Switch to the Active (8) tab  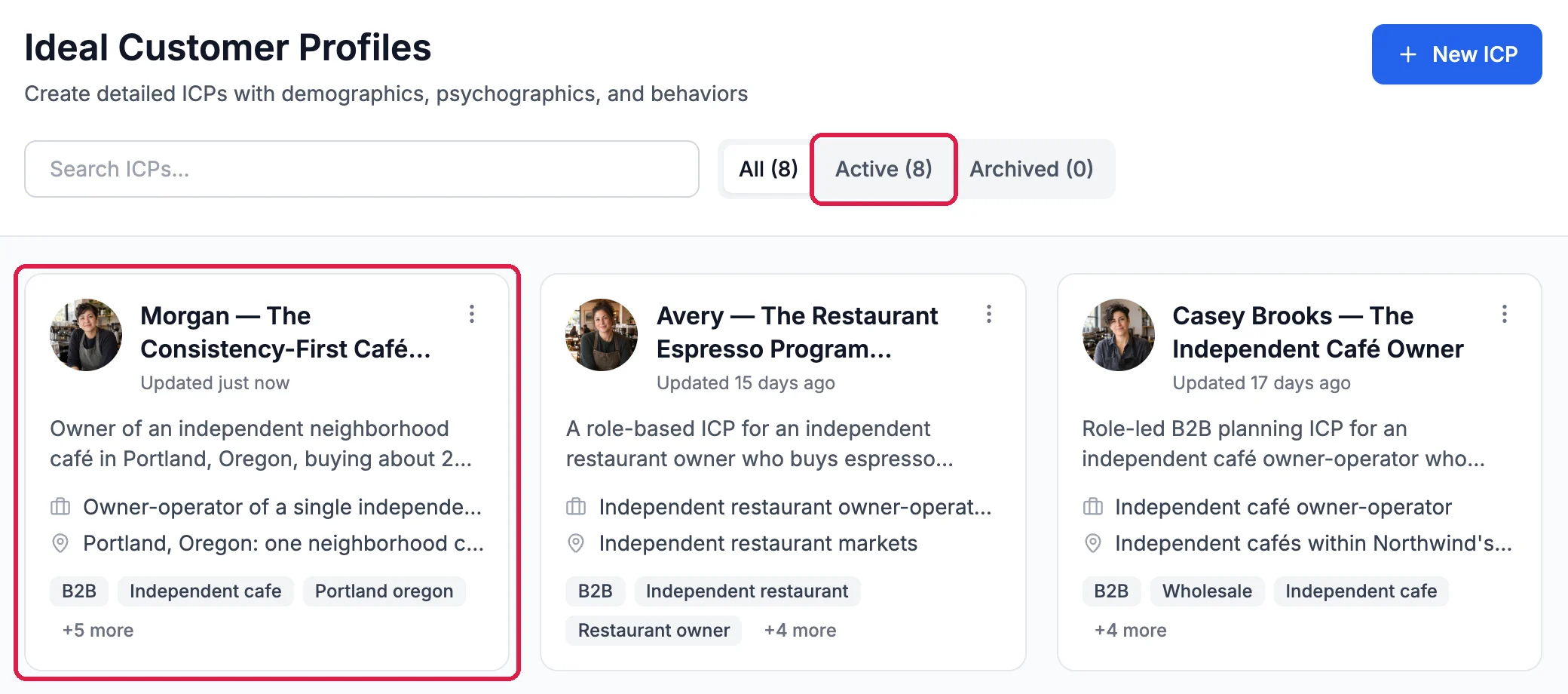click(884, 169)
